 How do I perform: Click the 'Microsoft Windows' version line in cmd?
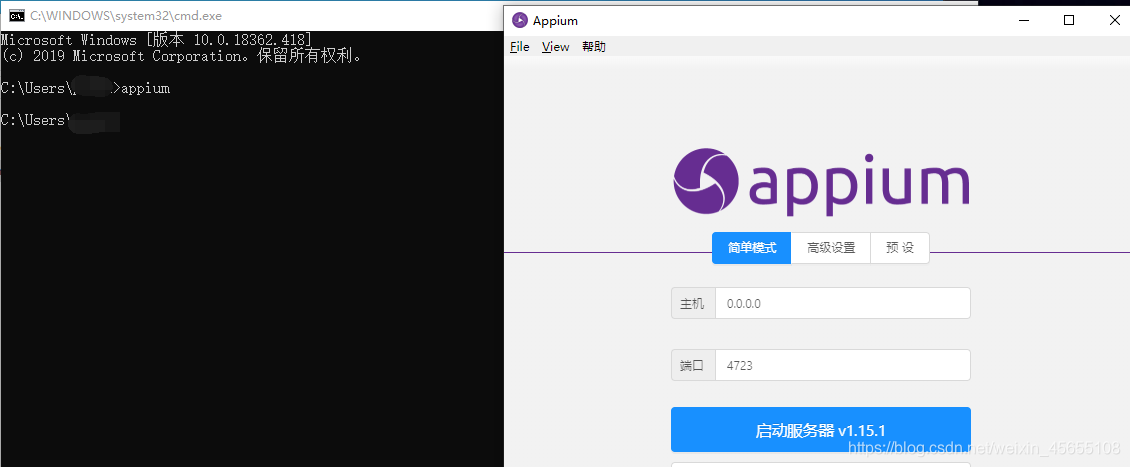(x=157, y=40)
